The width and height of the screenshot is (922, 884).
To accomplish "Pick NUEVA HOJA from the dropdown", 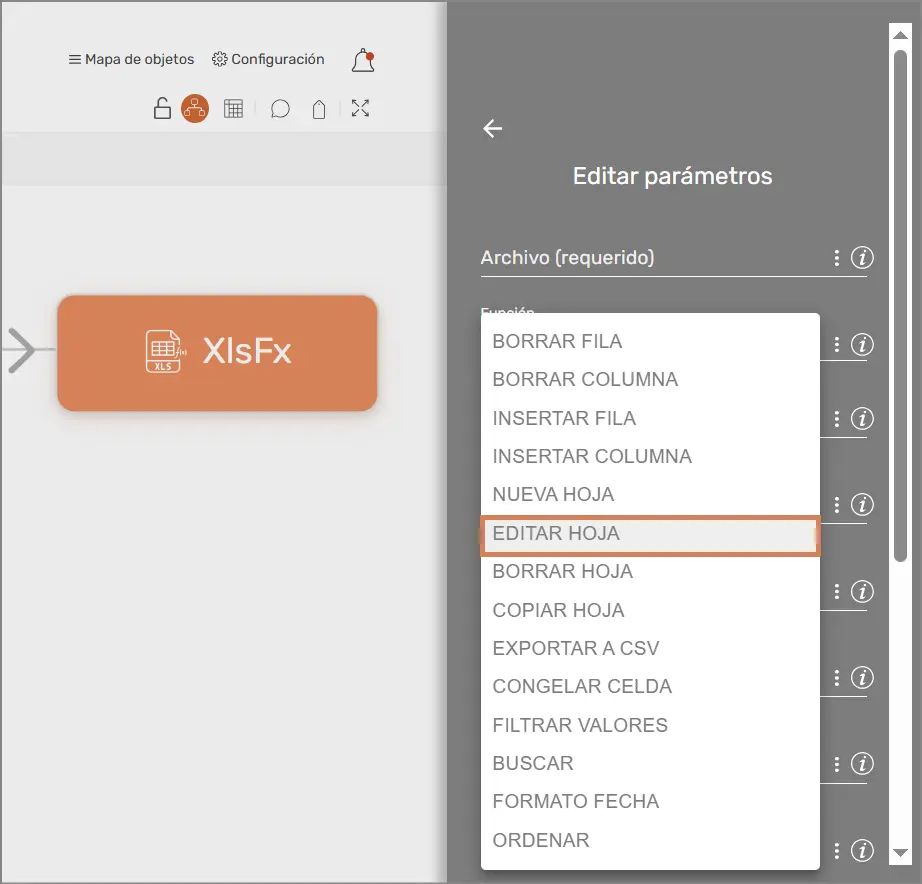I will pos(650,495).
